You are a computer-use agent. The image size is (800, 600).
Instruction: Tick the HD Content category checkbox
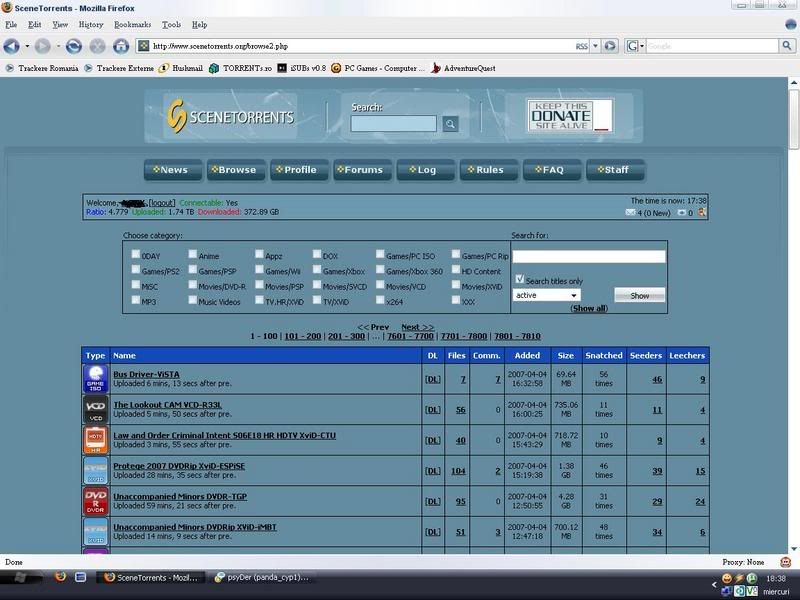tap(456, 269)
